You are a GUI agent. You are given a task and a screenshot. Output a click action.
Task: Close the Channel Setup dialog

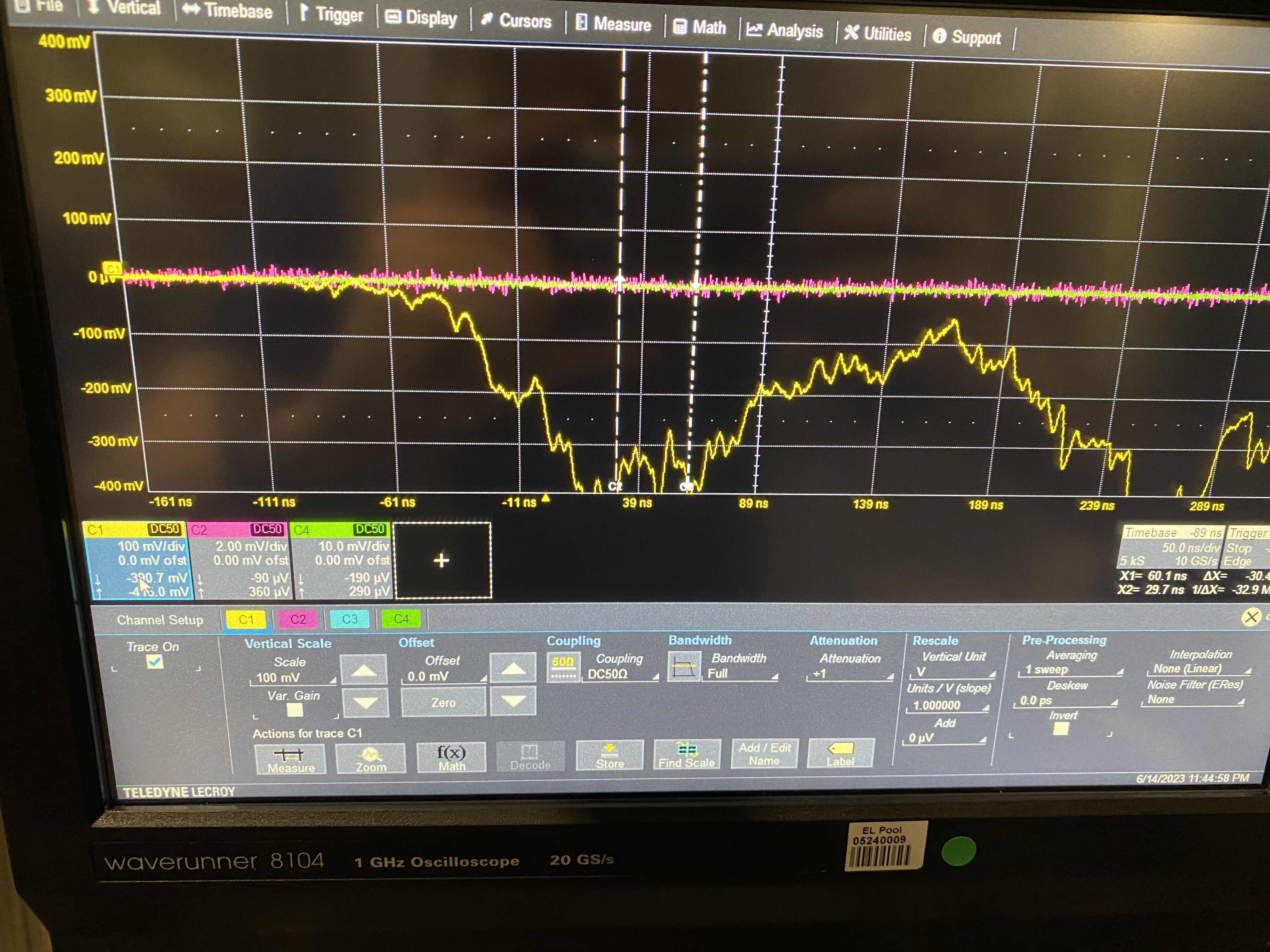click(1250, 617)
